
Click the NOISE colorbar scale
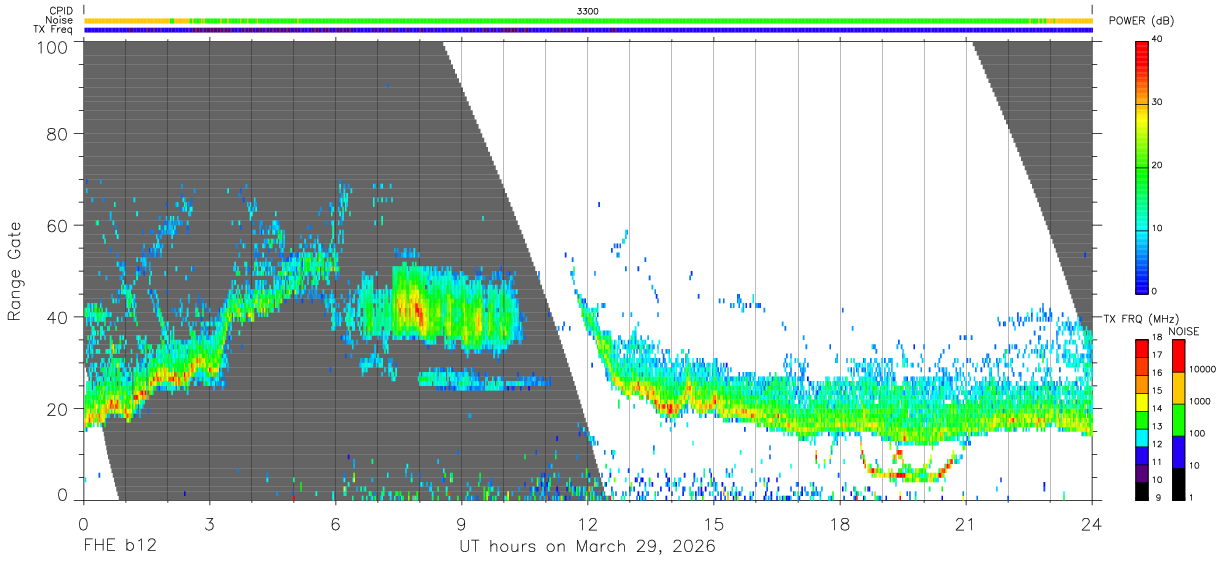click(1178, 420)
